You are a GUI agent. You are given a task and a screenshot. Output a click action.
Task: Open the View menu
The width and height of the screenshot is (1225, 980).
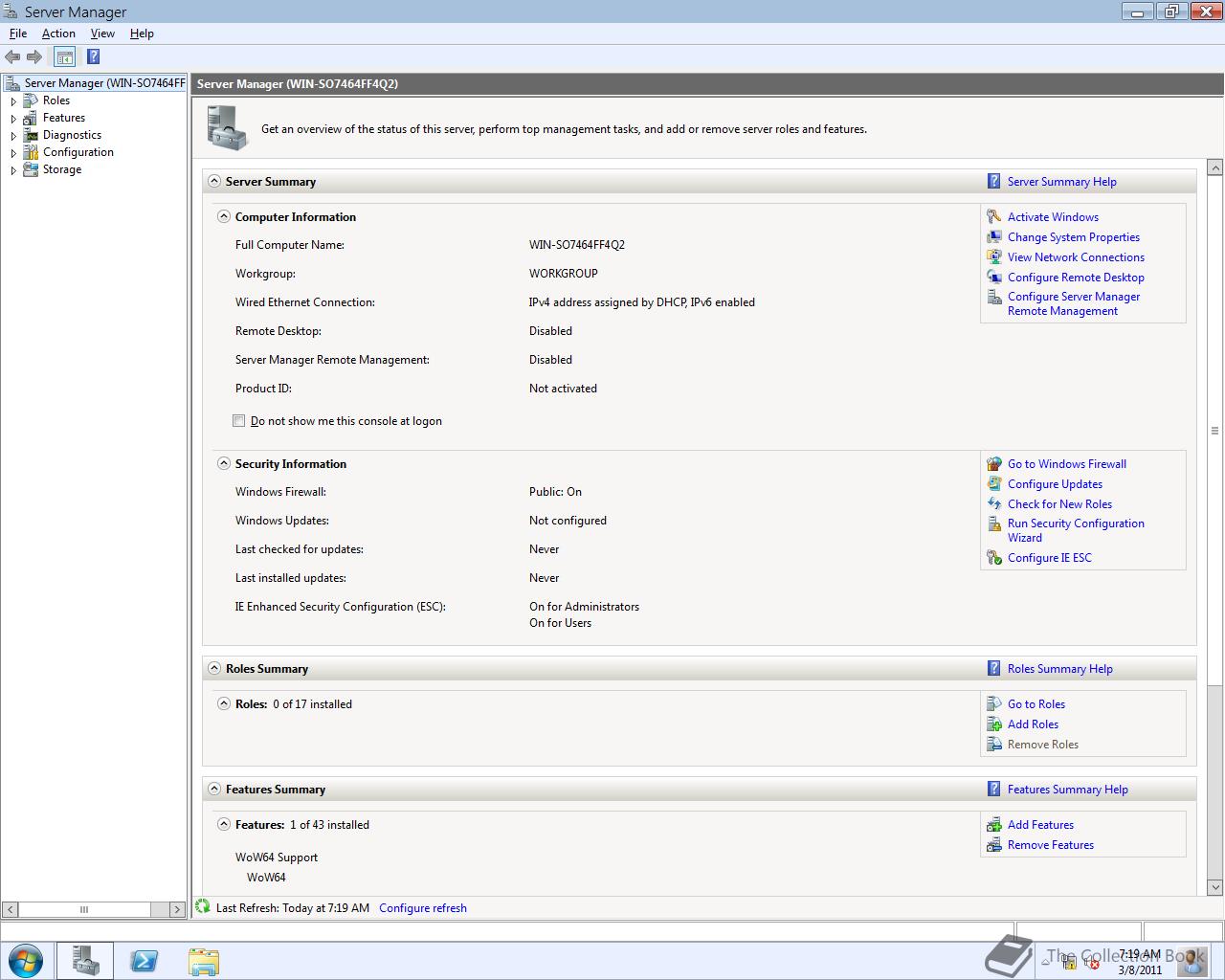click(102, 33)
